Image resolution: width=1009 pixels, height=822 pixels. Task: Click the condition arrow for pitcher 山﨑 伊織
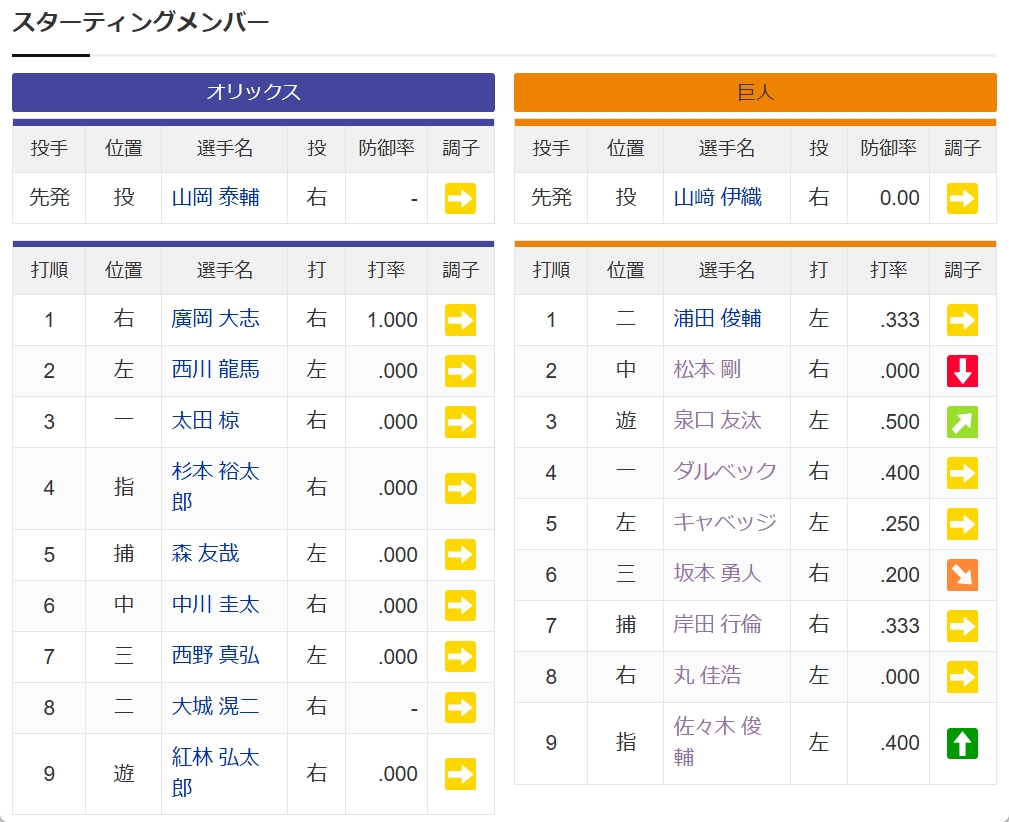pyautogui.click(x=962, y=198)
